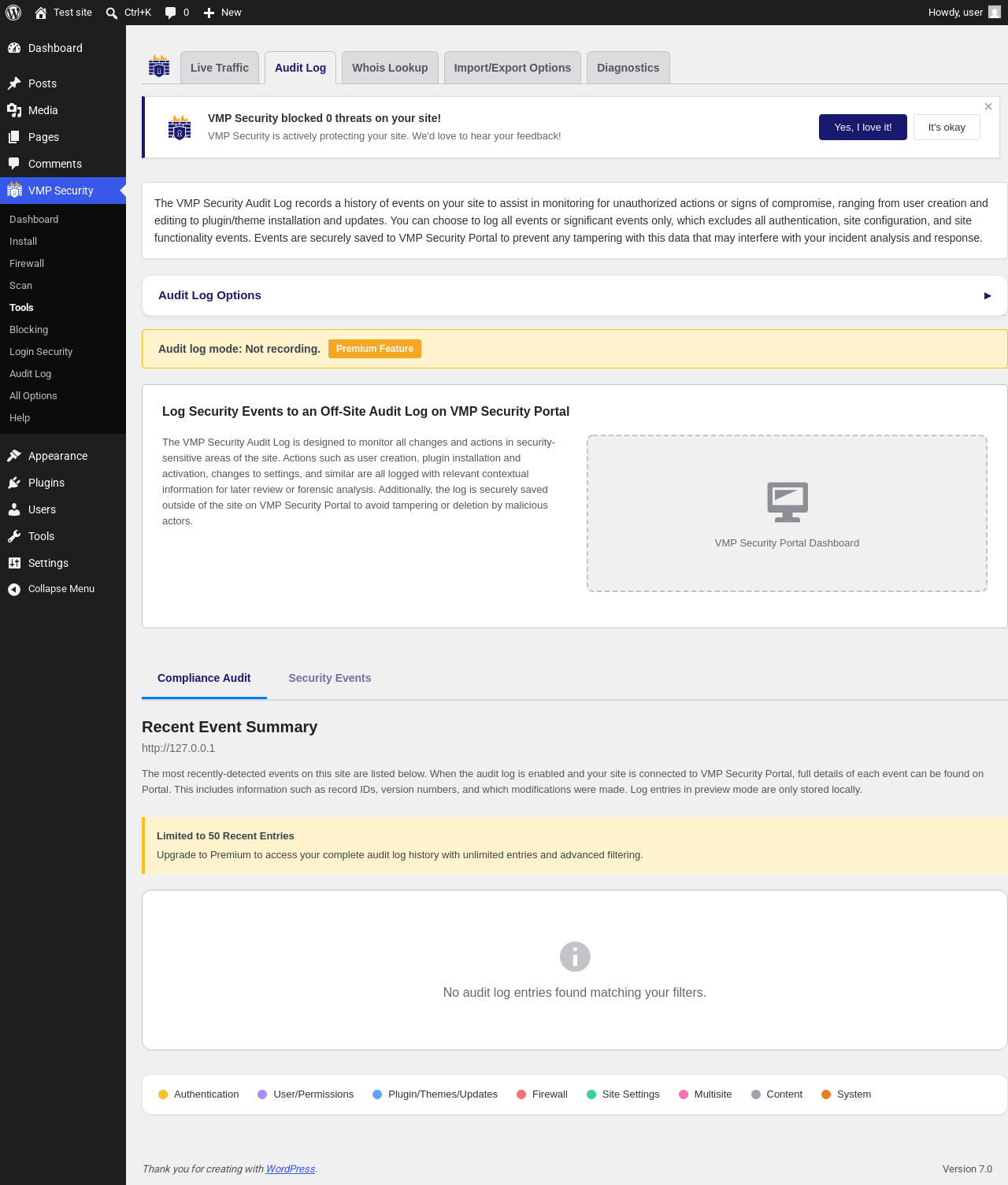Switch to the Security Events tab

[x=330, y=678]
